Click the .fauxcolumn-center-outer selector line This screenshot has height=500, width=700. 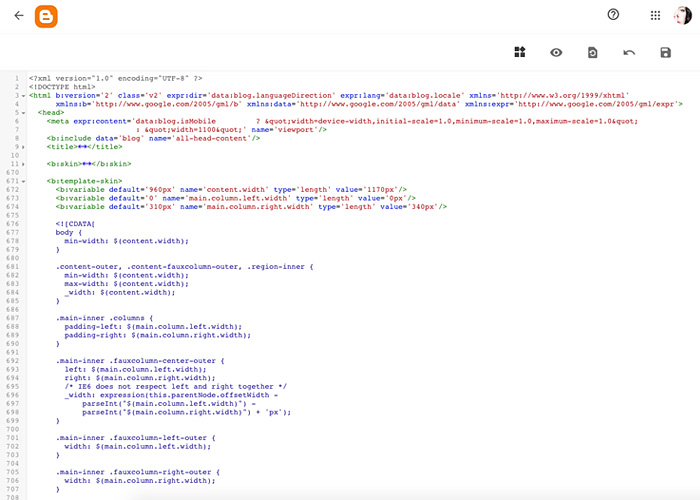coord(140,361)
